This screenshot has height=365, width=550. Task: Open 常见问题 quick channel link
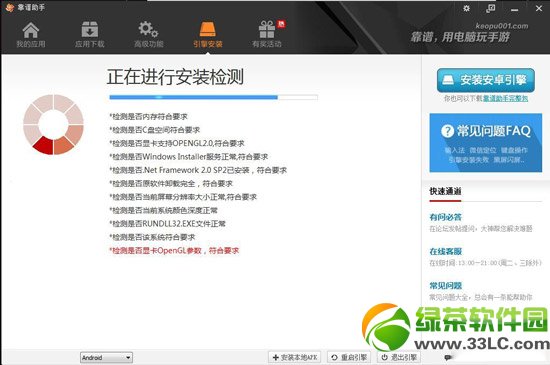click(445, 285)
